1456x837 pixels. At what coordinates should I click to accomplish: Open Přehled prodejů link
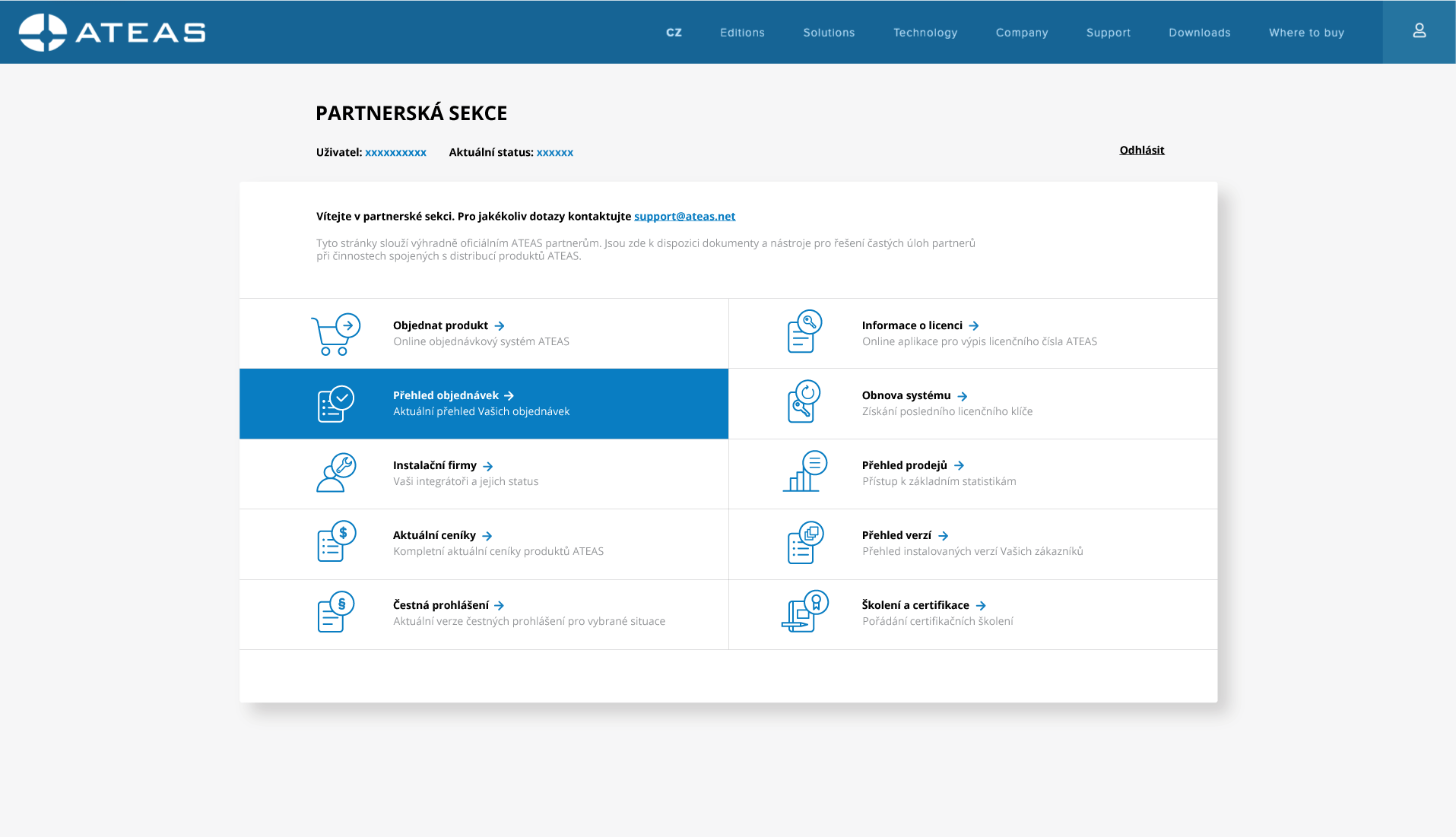[904, 465]
